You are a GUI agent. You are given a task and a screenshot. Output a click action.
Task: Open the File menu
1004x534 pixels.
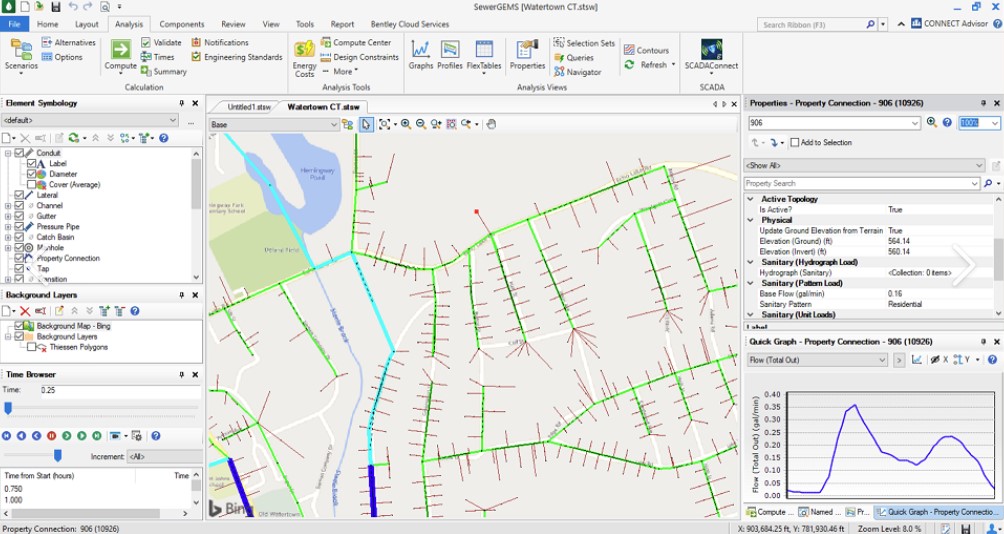tap(15, 24)
